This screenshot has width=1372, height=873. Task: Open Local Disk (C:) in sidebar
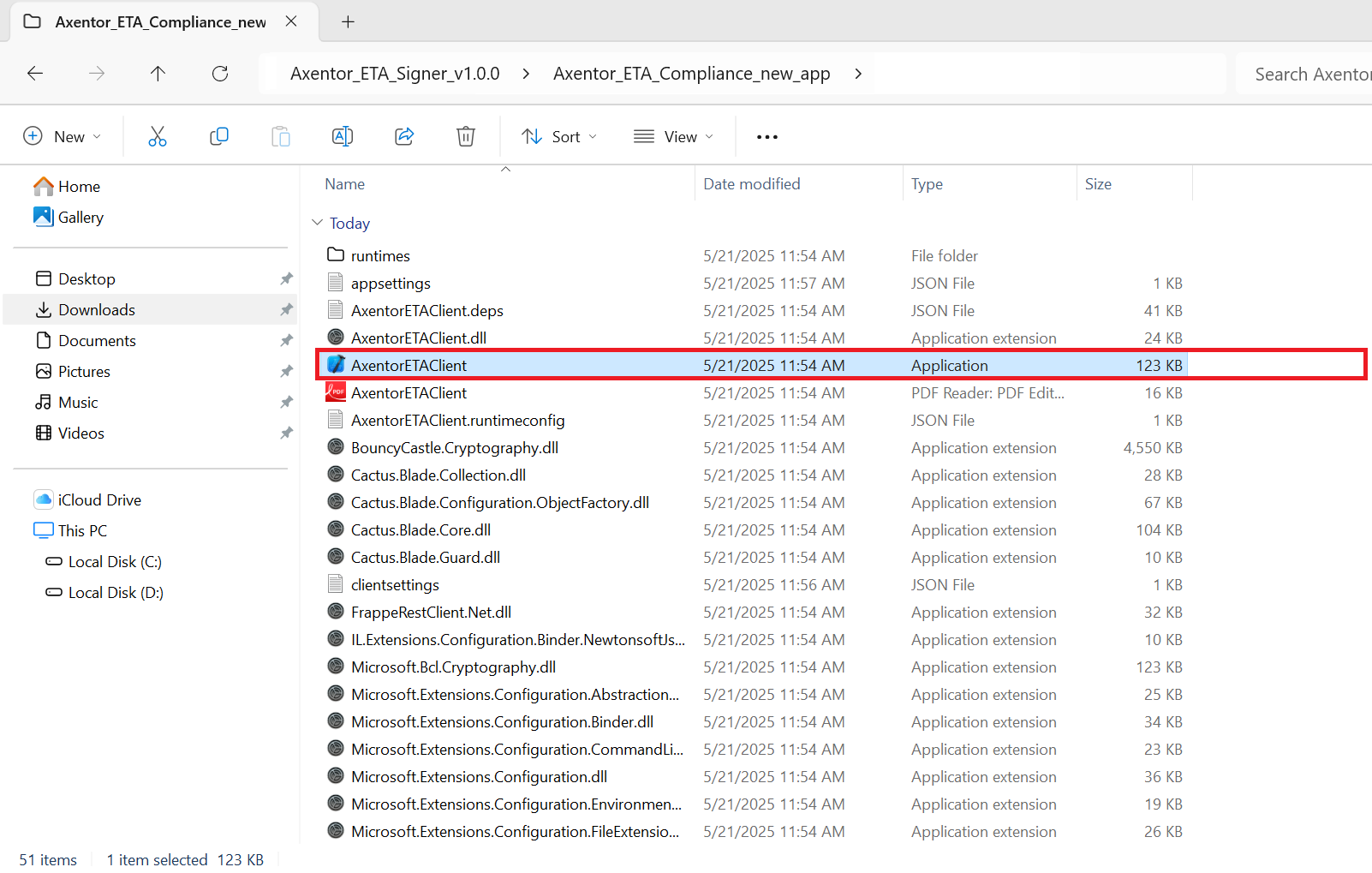pyautogui.click(x=115, y=561)
